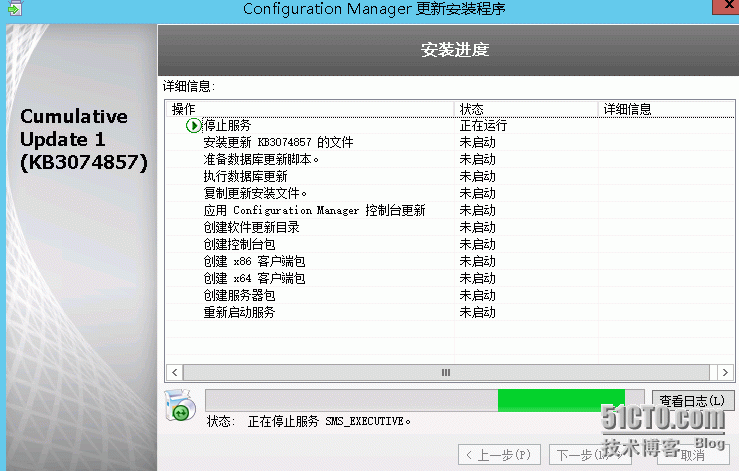Click the right arrow of horizontal scrollbar
The height and width of the screenshot is (471, 739).
[723, 372]
